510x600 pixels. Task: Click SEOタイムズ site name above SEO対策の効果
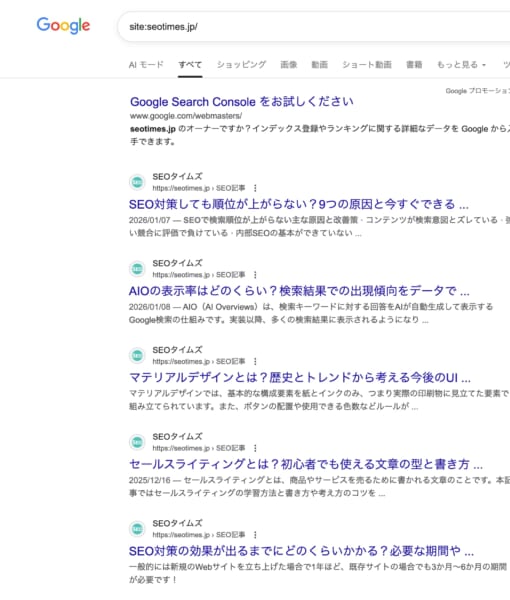coord(177,523)
